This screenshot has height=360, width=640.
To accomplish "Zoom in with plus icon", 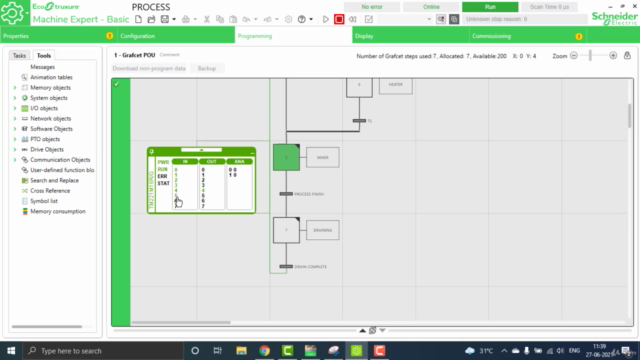I will click(x=613, y=56).
